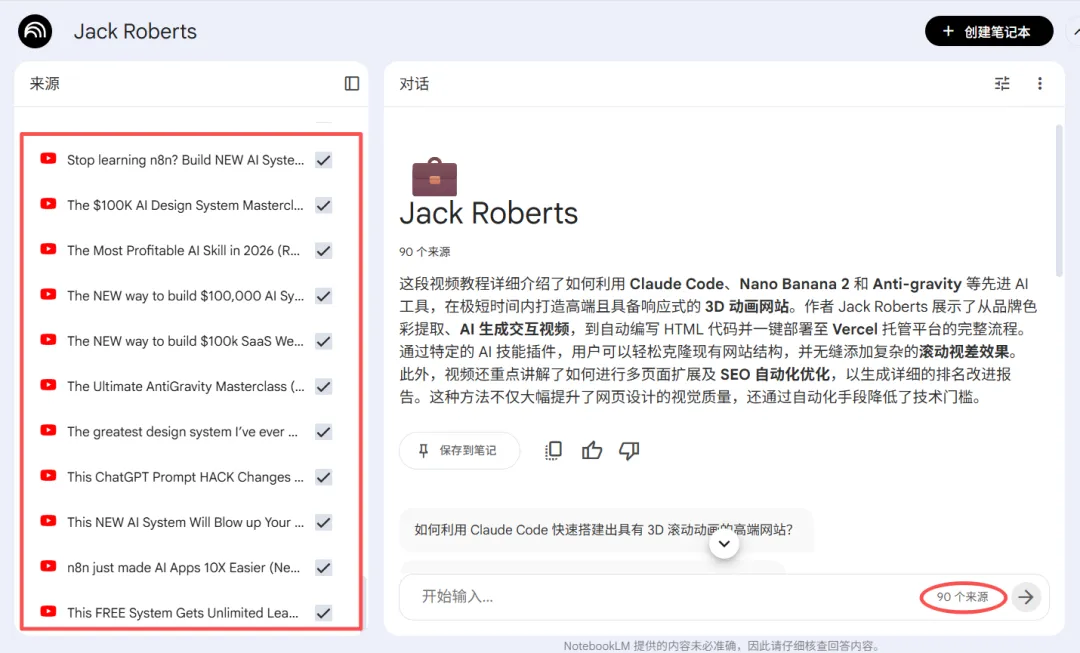Open source 'The Ultimate AntiGravity Masterclass'
1080x653 pixels.
[x=185, y=386]
